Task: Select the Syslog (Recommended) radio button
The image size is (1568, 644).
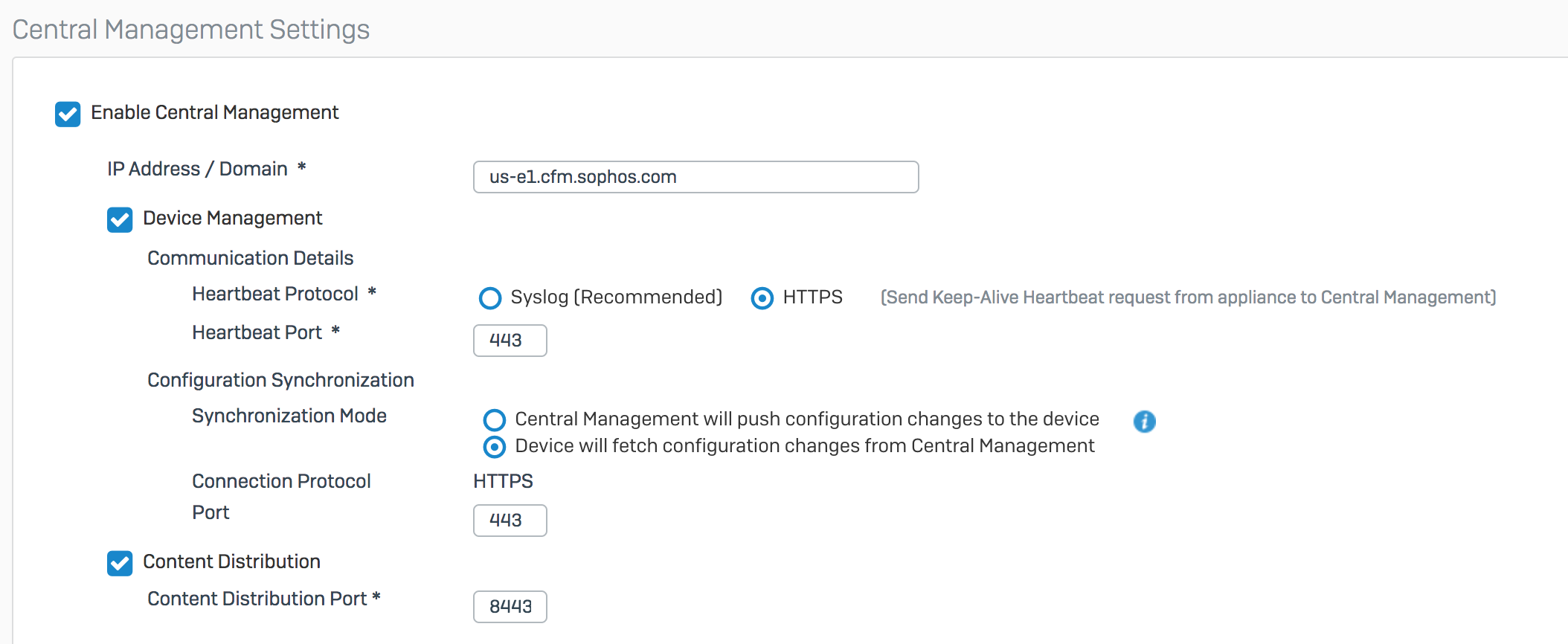Action: (x=490, y=298)
